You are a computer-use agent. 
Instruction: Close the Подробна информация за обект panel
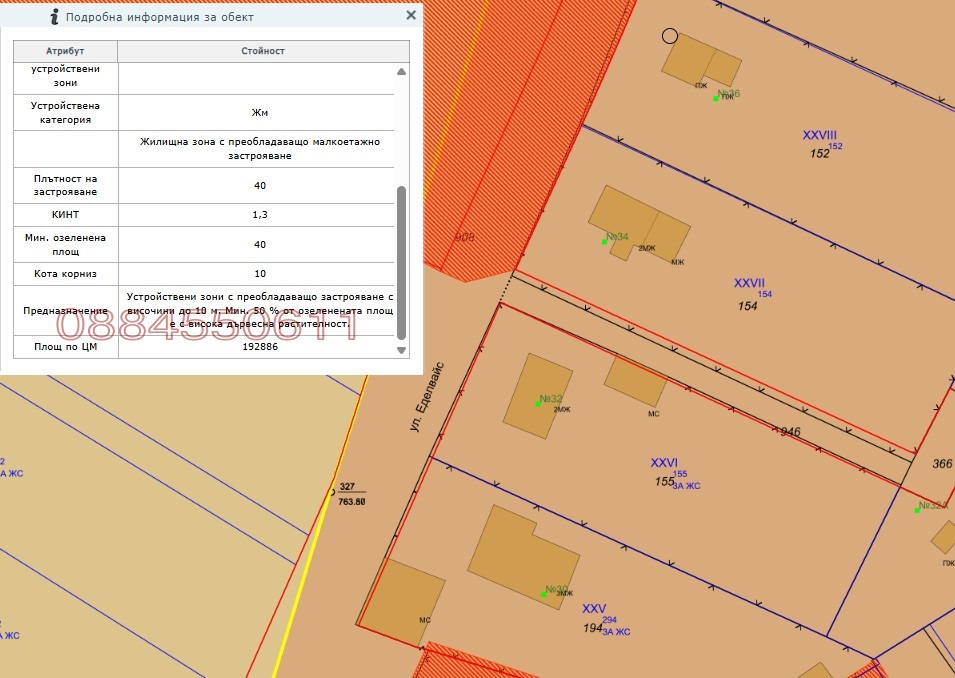411,16
